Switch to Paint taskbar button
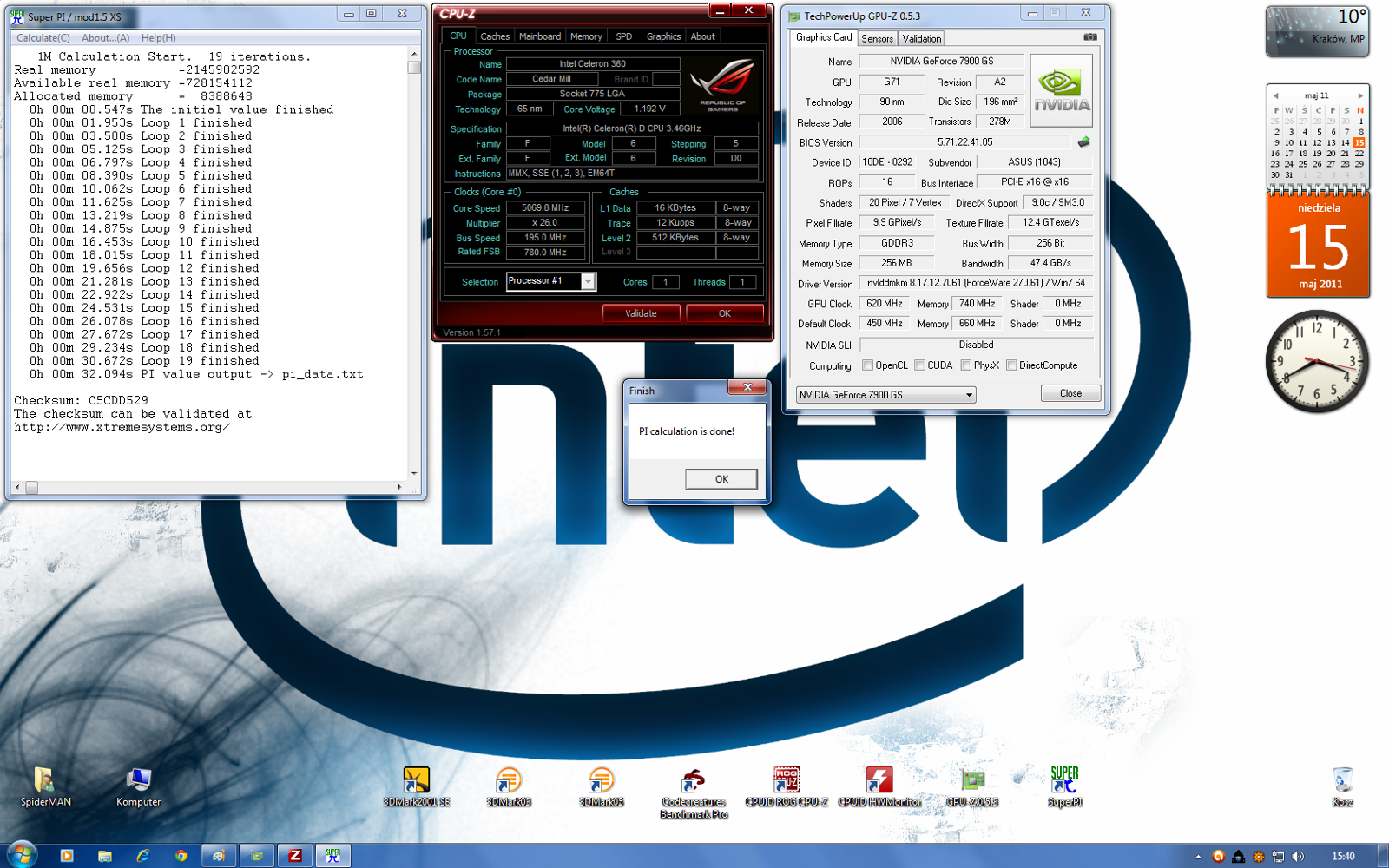 [x=219, y=856]
